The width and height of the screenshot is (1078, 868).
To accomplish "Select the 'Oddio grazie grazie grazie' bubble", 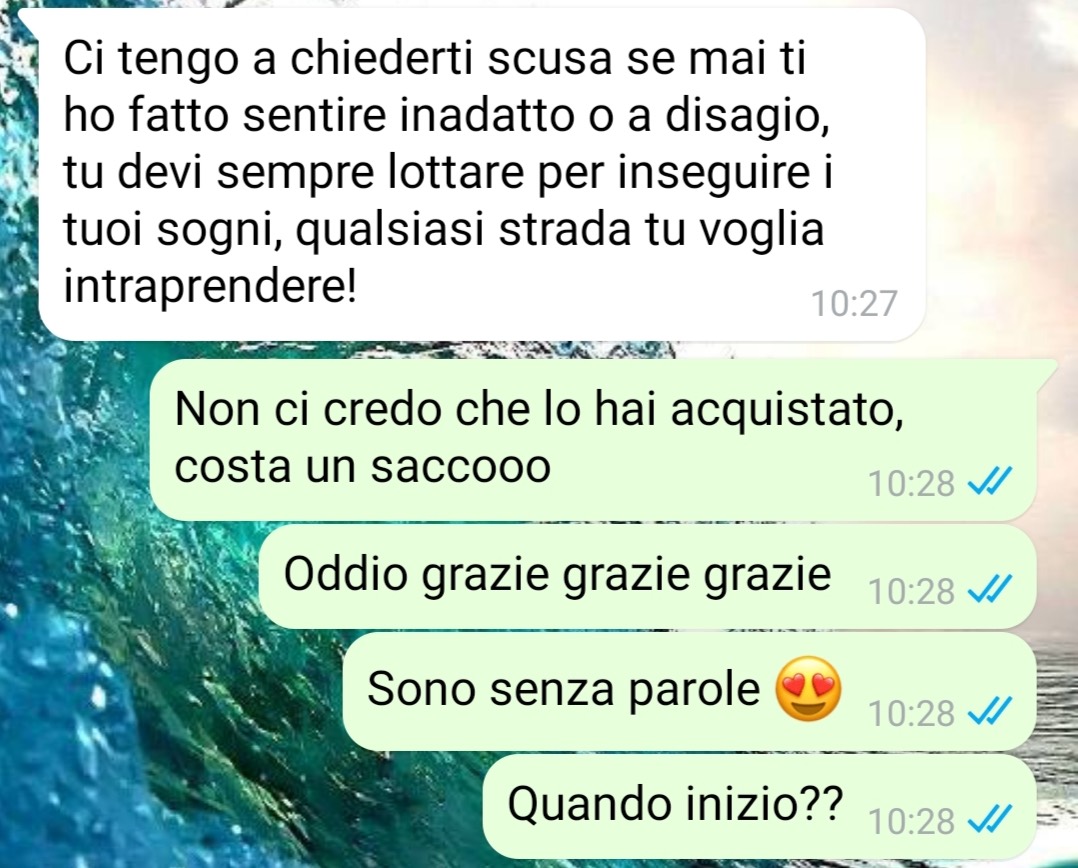I will point(648,576).
